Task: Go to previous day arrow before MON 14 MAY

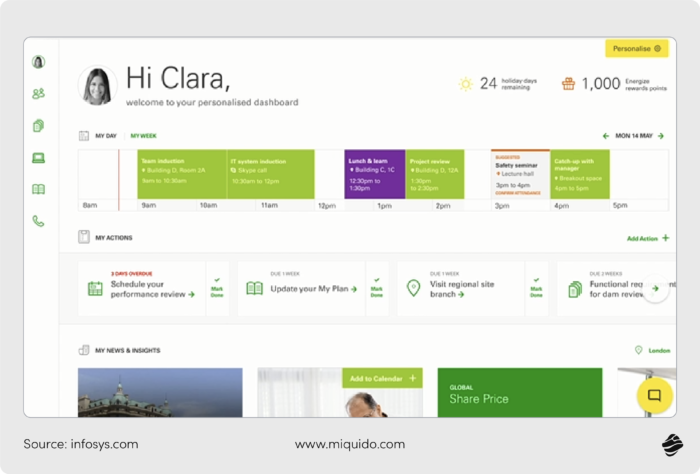Action: point(606,135)
